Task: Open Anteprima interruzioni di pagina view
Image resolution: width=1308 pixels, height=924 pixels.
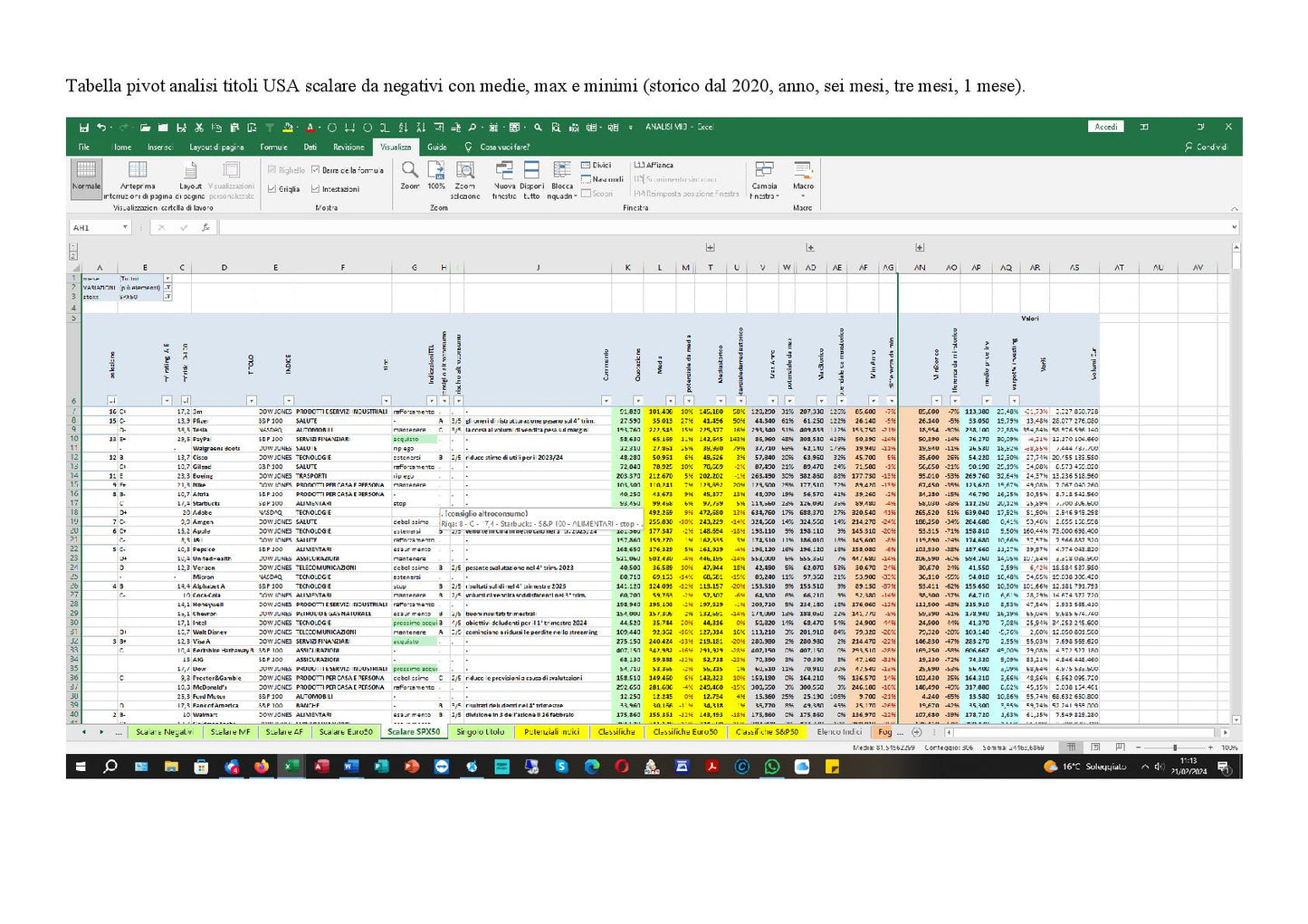Action: (138, 179)
